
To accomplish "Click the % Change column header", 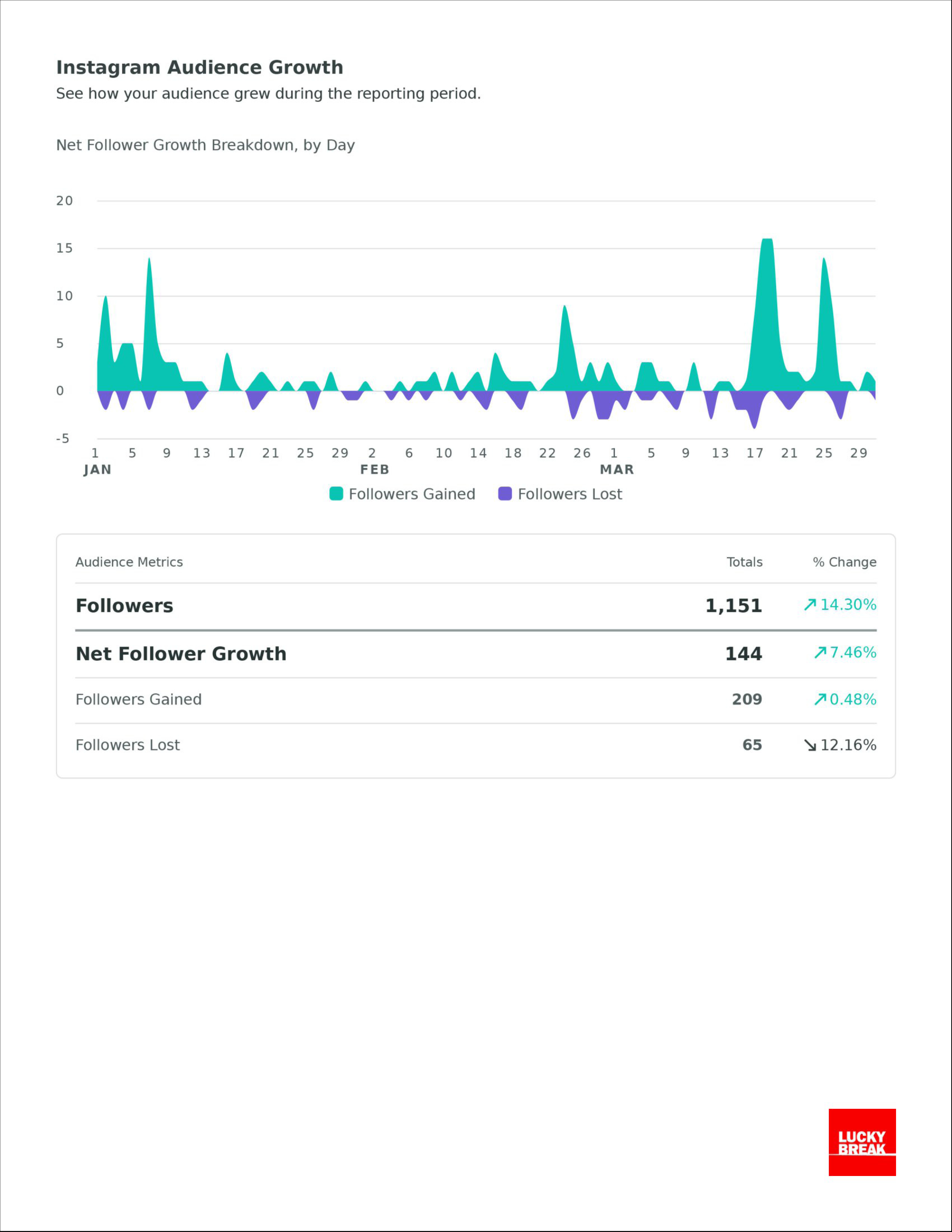I will [844, 562].
